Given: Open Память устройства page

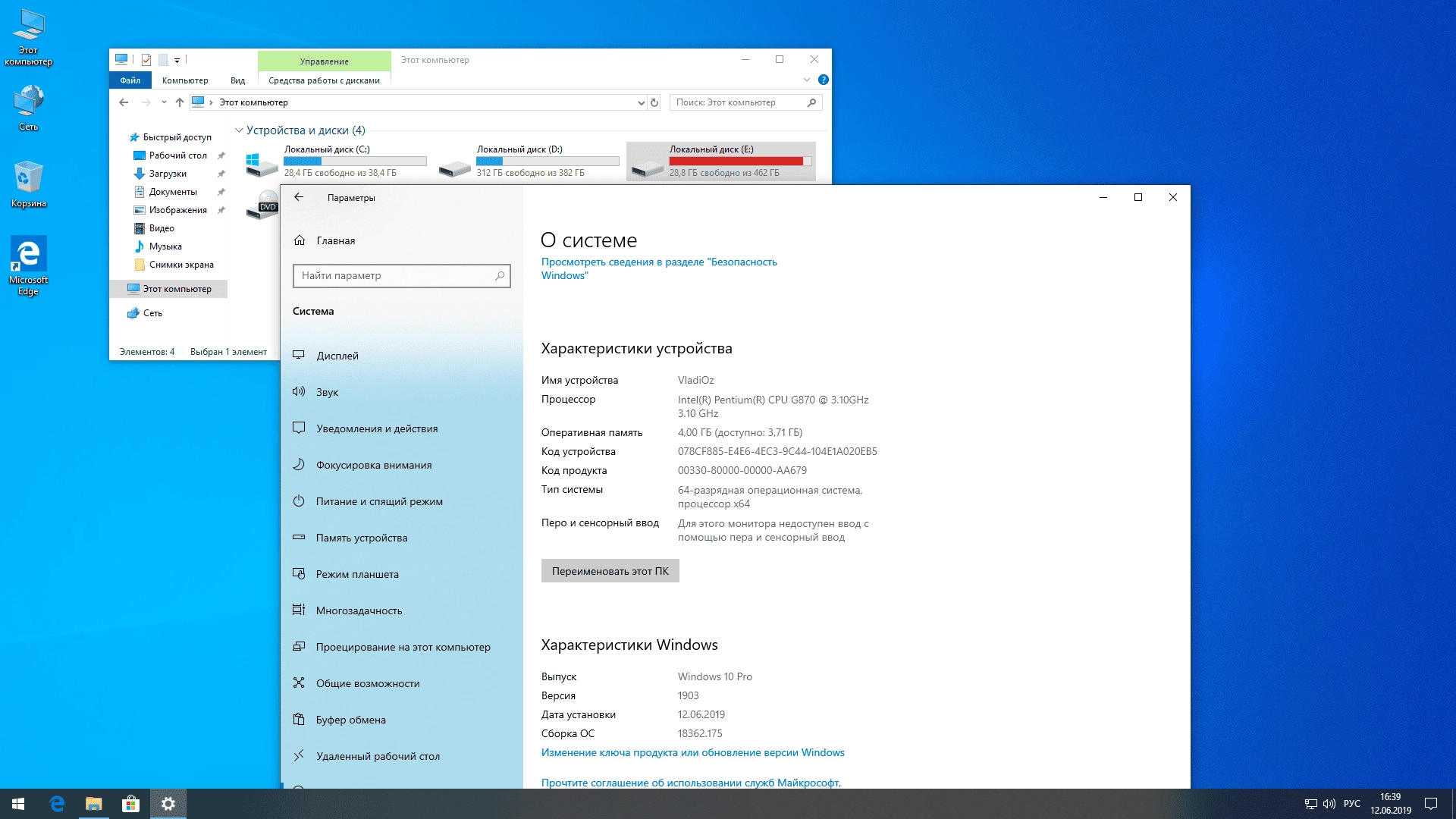Looking at the screenshot, I should [x=402, y=538].
